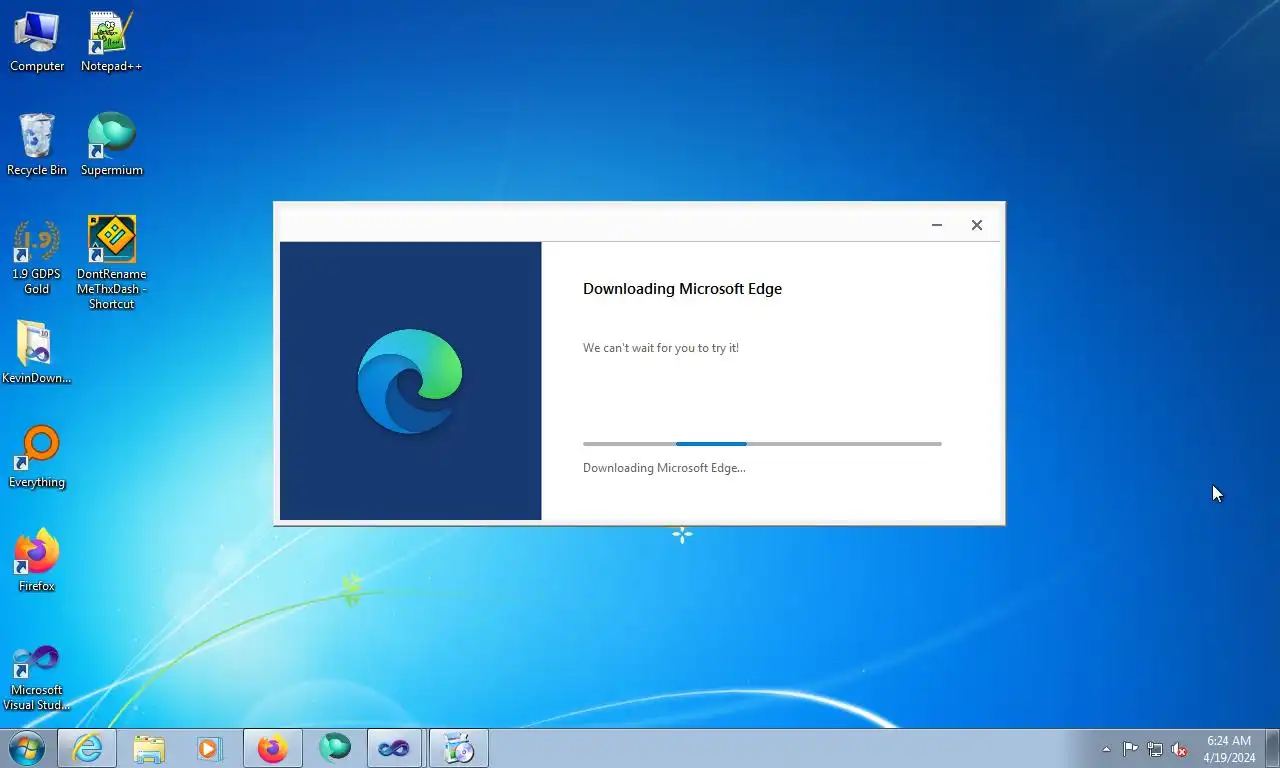Select the Everything desktop shortcut
The width and height of the screenshot is (1280, 768).
pos(37,457)
